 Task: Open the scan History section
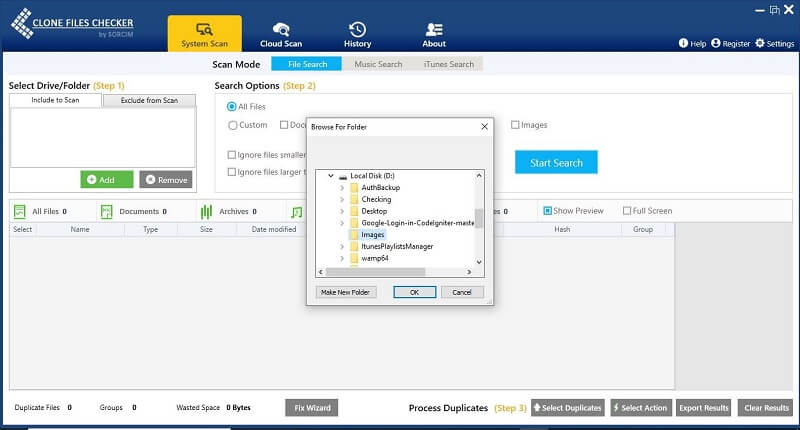357,34
